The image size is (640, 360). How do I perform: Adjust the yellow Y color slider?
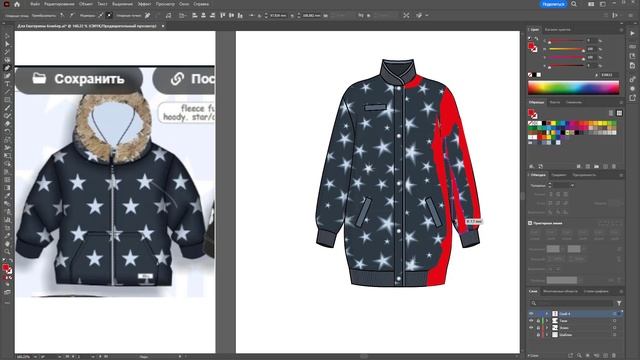point(566,58)
